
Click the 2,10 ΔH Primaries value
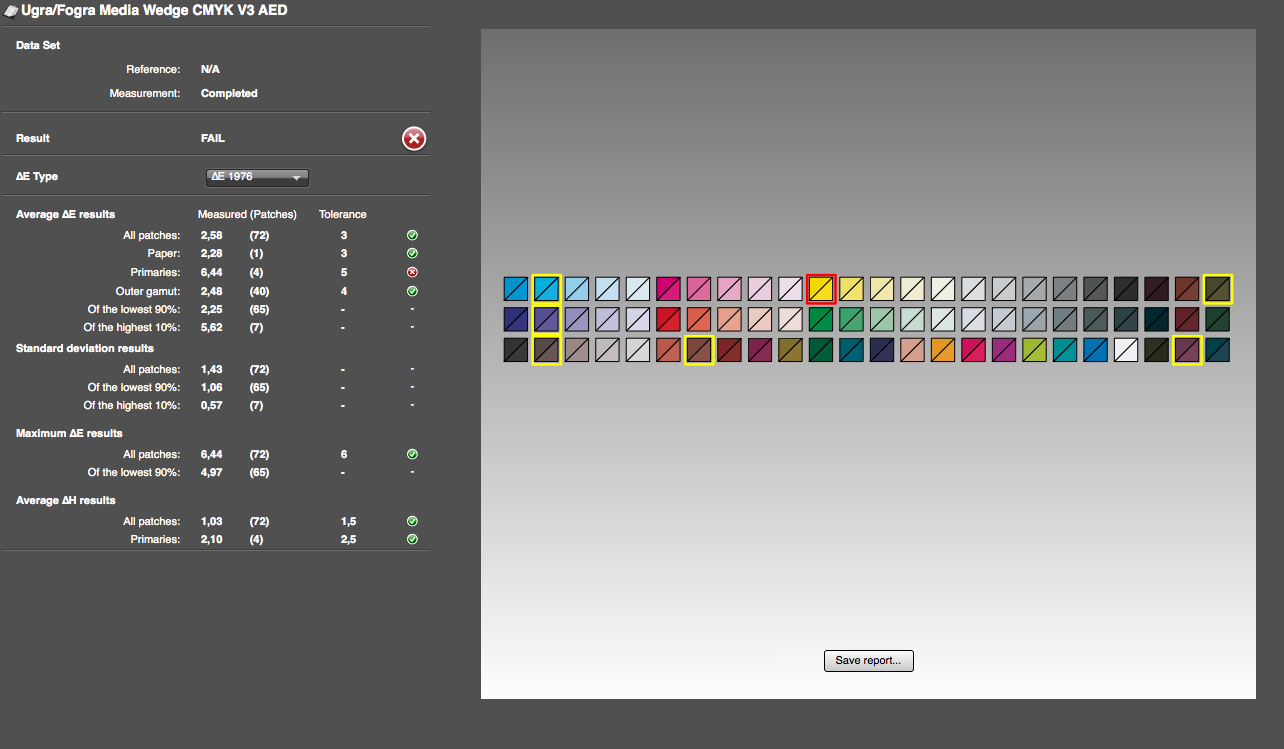coord(211,539)
